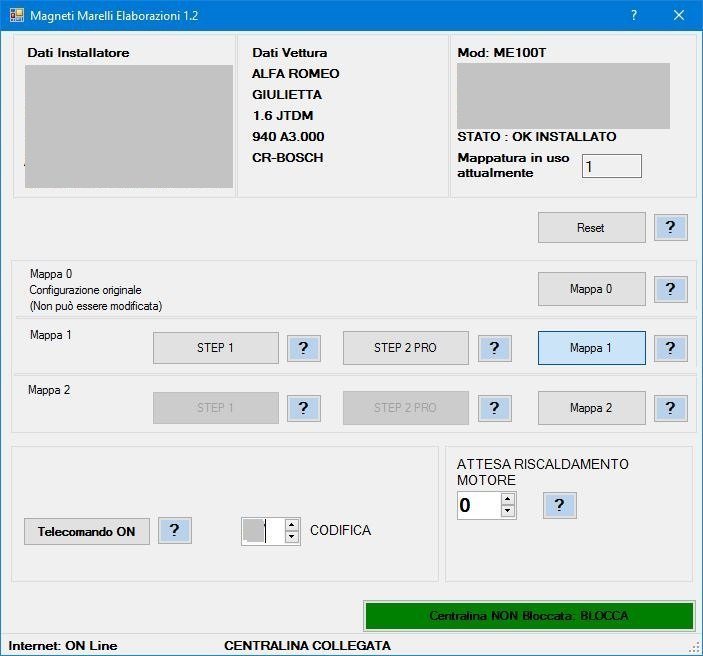Click the ATTESA RISCALDAMENTO MOTORE label
Screen dimensions: 703x656
point(542,472)
